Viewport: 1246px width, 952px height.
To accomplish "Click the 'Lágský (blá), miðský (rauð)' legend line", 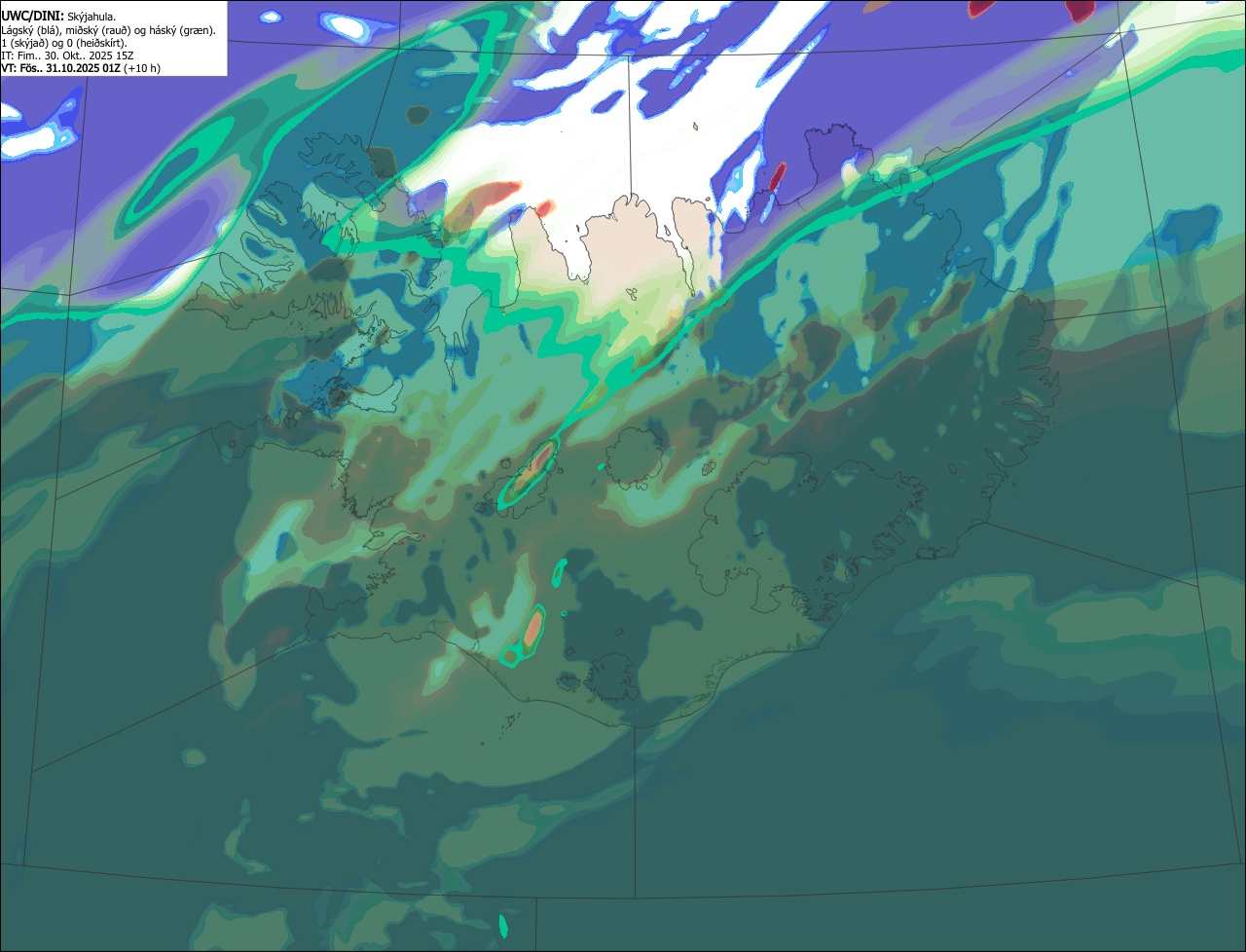I will click(108, 30).
